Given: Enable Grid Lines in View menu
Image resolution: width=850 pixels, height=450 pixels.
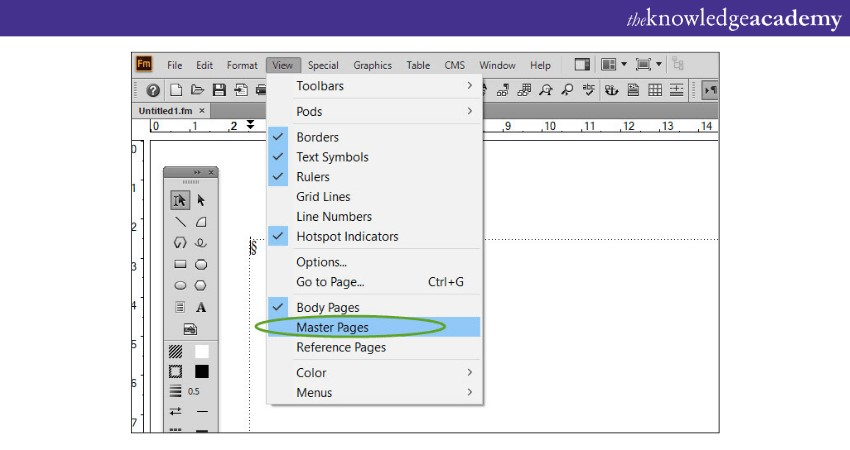Looking at the screenshot, I should (323, 197).
